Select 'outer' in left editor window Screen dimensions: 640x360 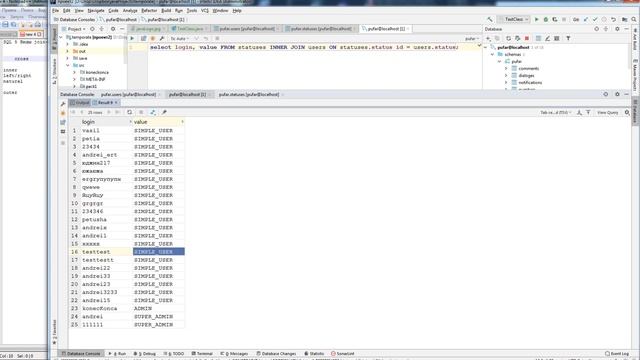[x=10, y=93]
